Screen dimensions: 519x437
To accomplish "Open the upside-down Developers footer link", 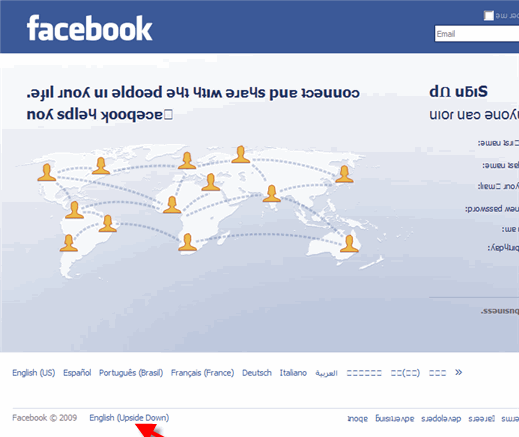I will click(441, 418).
